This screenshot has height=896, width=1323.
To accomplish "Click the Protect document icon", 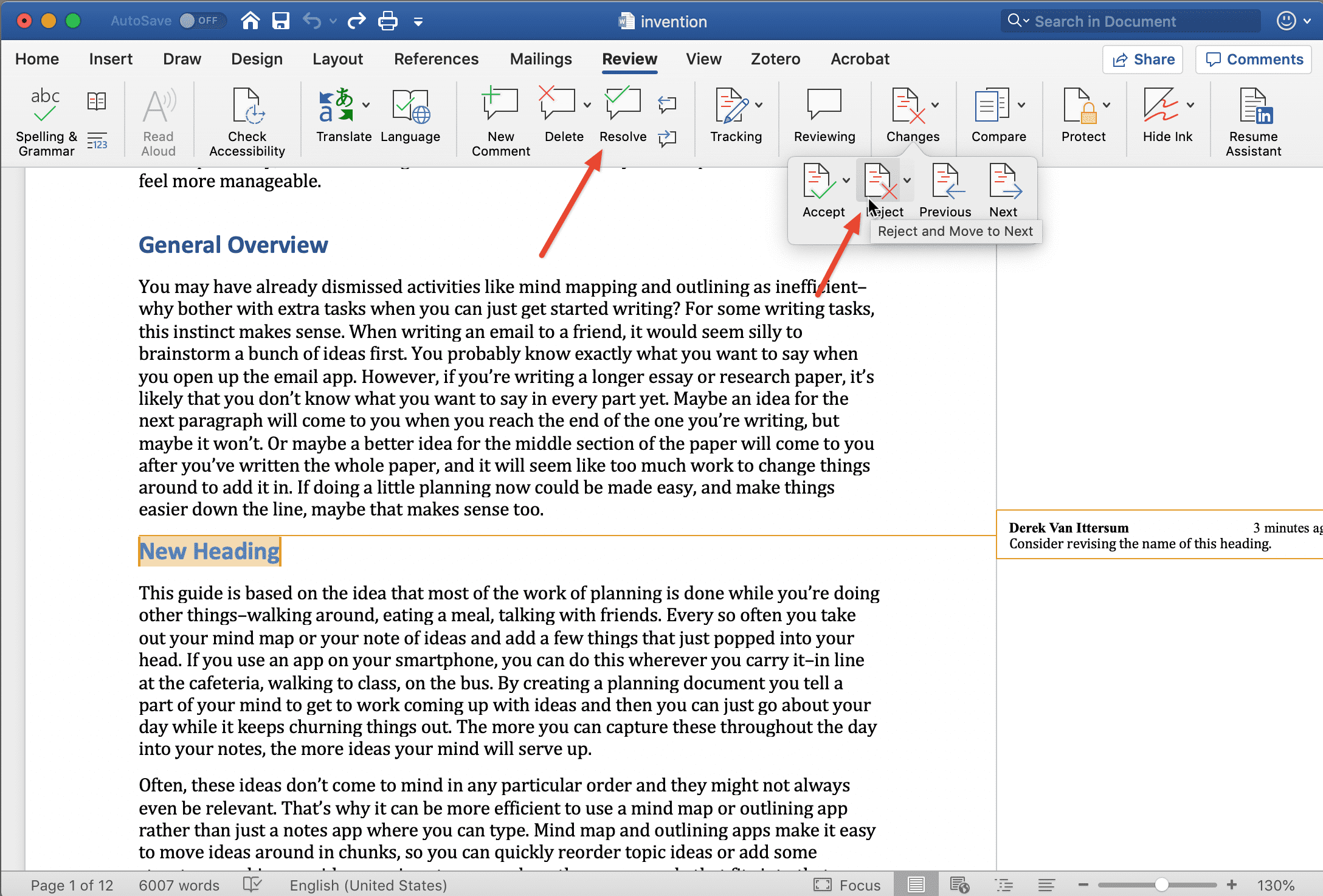I will point(1079,106).
